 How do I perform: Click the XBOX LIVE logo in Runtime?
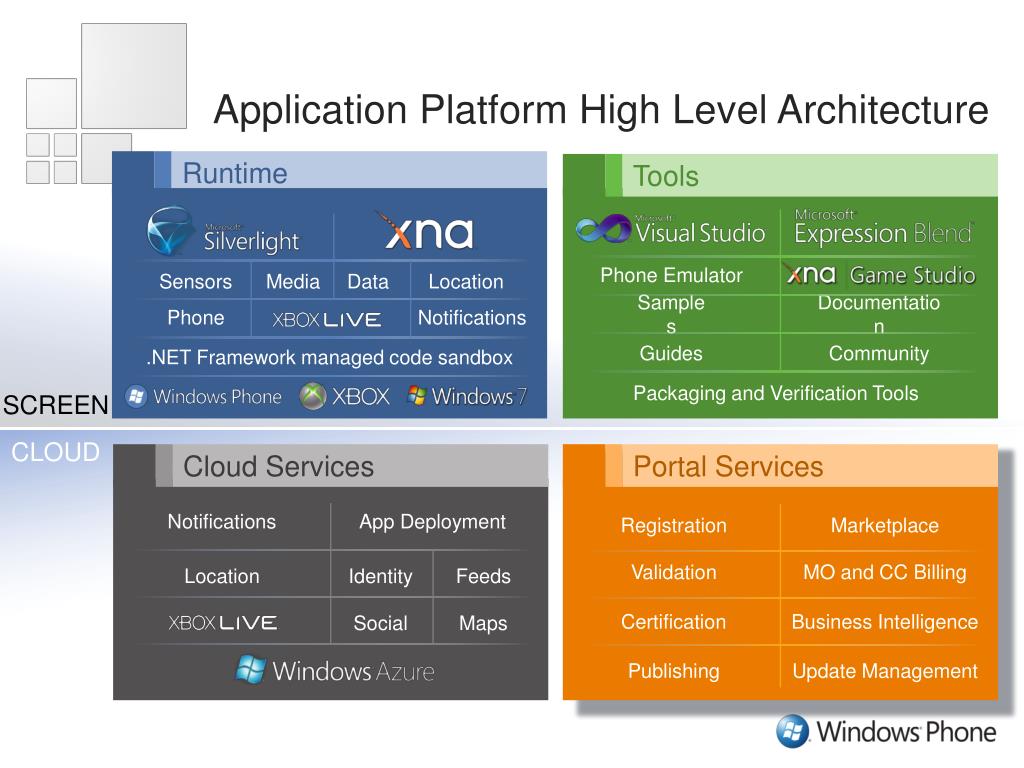click(x=327, y=319)
